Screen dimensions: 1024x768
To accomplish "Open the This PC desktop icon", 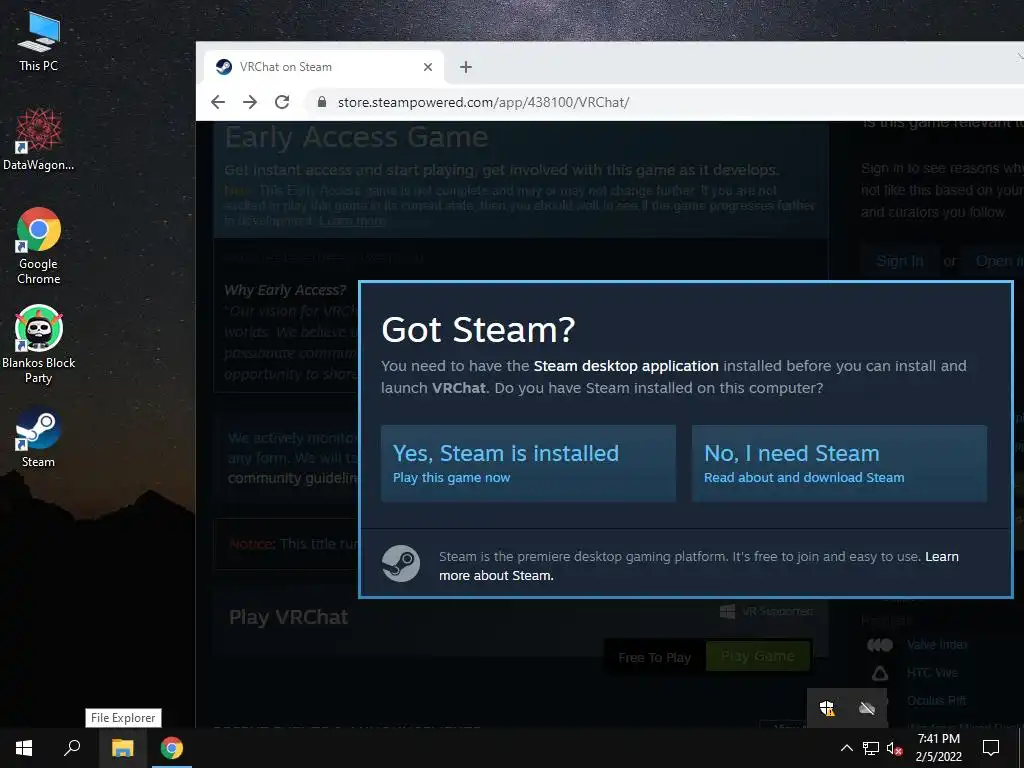I will (x=39, y=42).
